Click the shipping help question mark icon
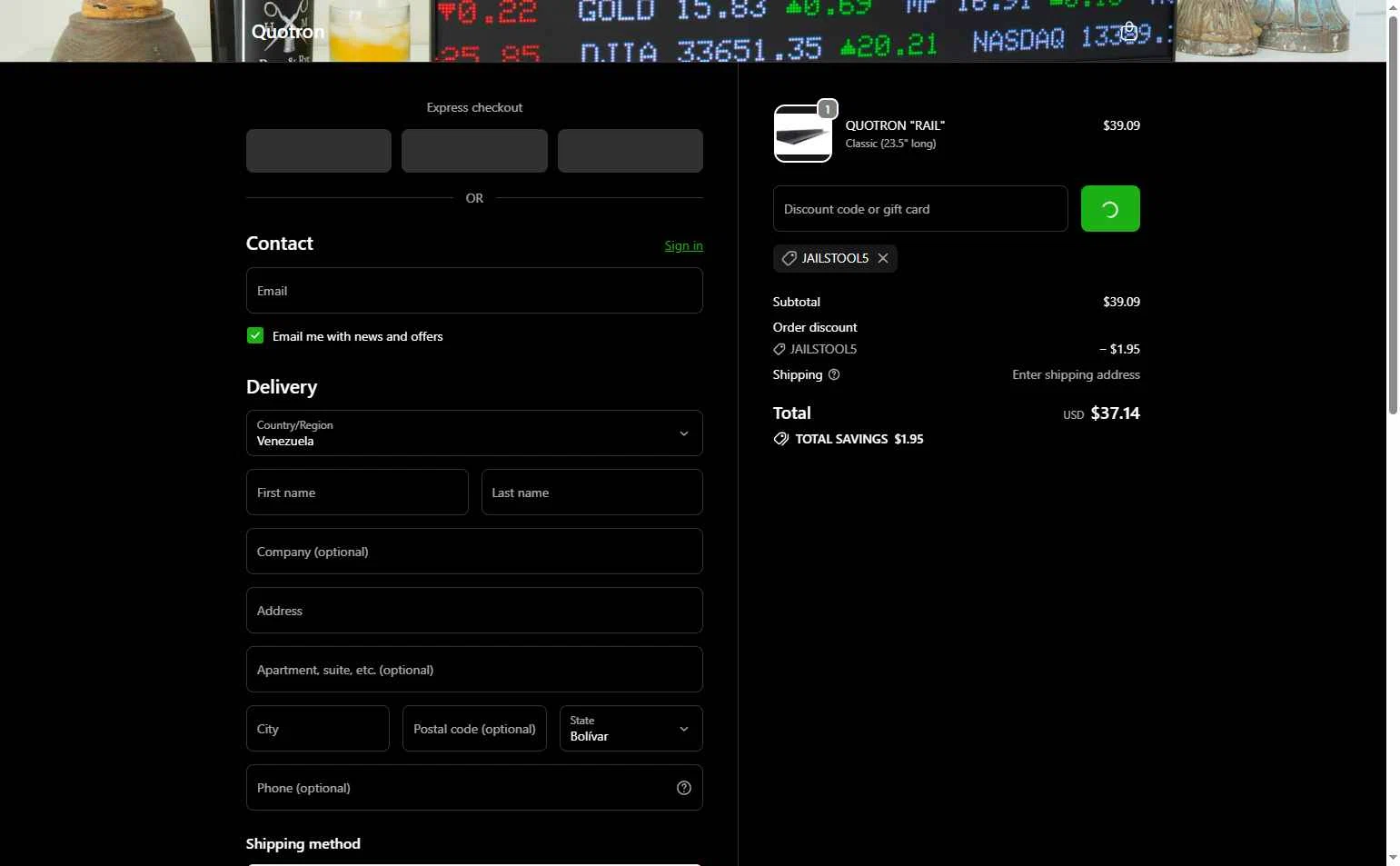This screenshot has height=866, width=1400. pyautogui.click(x=834, y=374)
